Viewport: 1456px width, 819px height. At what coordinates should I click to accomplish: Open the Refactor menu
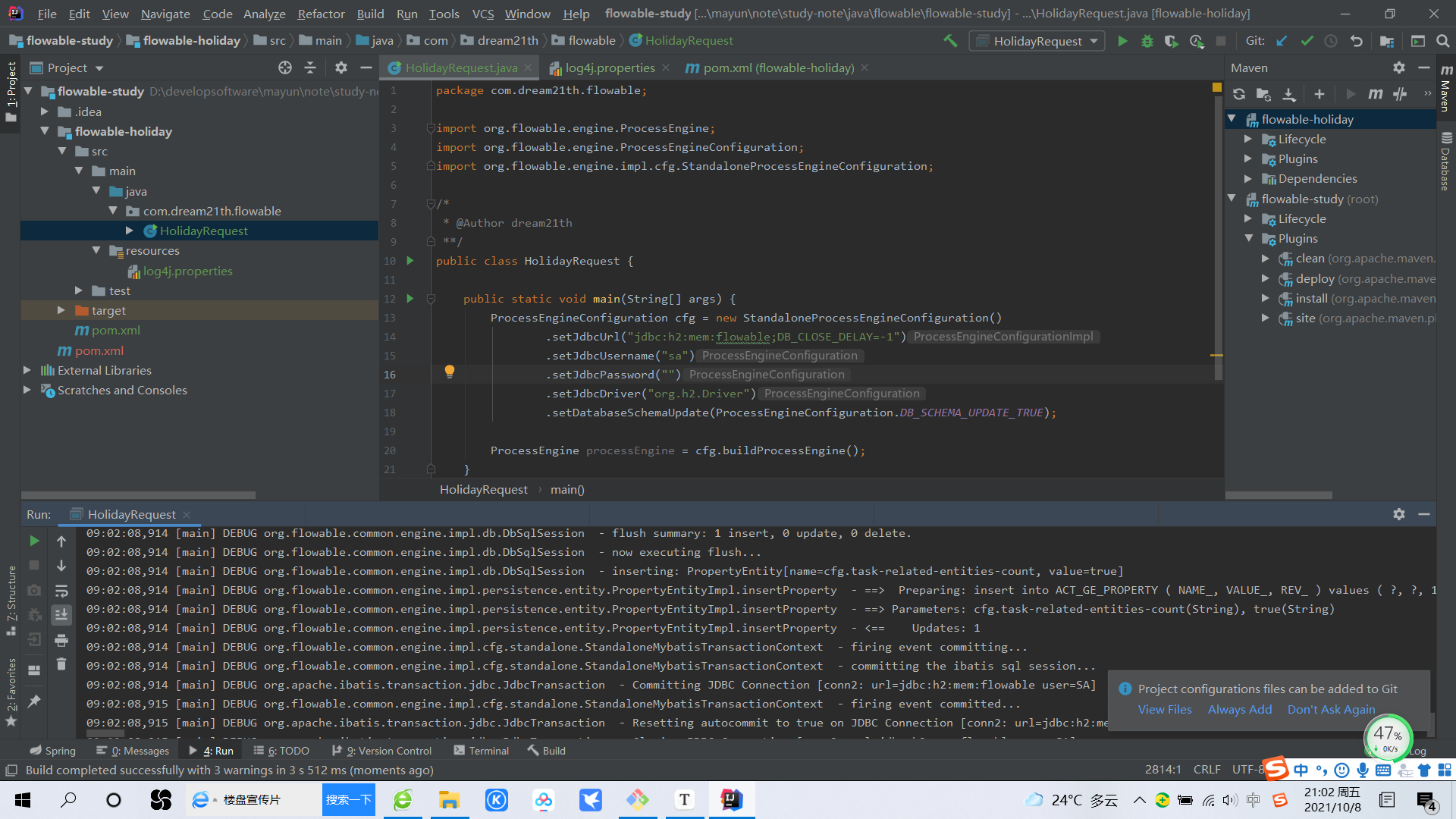click(321, 14)
